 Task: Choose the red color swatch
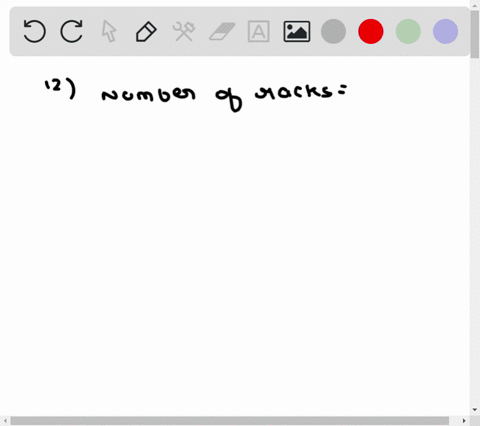click(371, 31)
